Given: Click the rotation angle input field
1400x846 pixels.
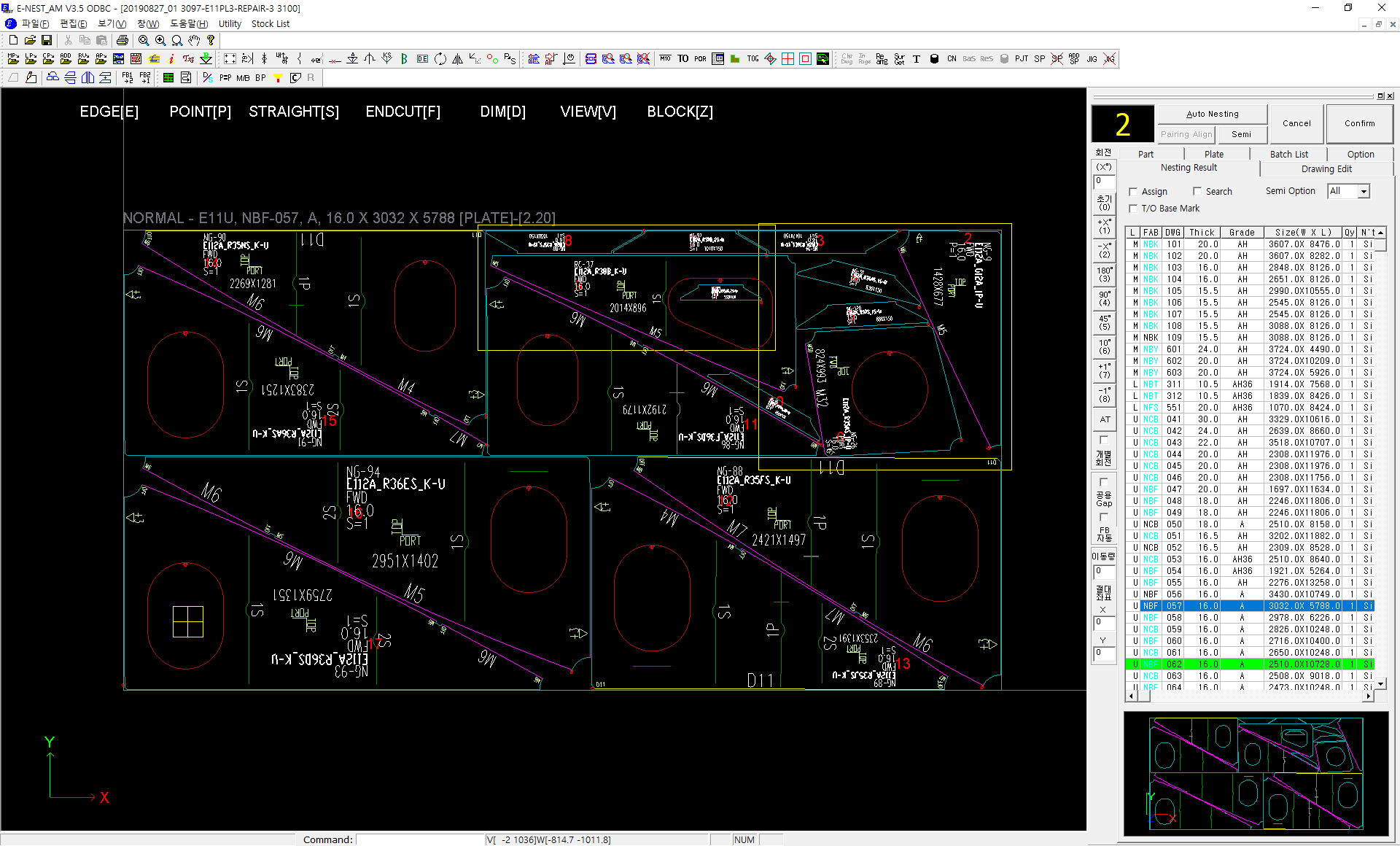Looking at the screenshot, I should click(1104, 182).
